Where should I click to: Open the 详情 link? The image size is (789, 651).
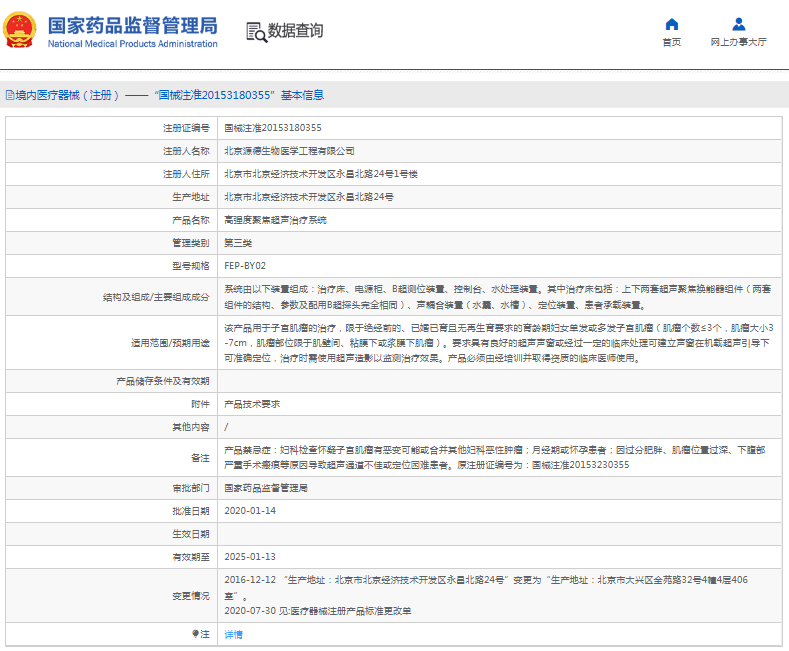(x=232, y=634)
